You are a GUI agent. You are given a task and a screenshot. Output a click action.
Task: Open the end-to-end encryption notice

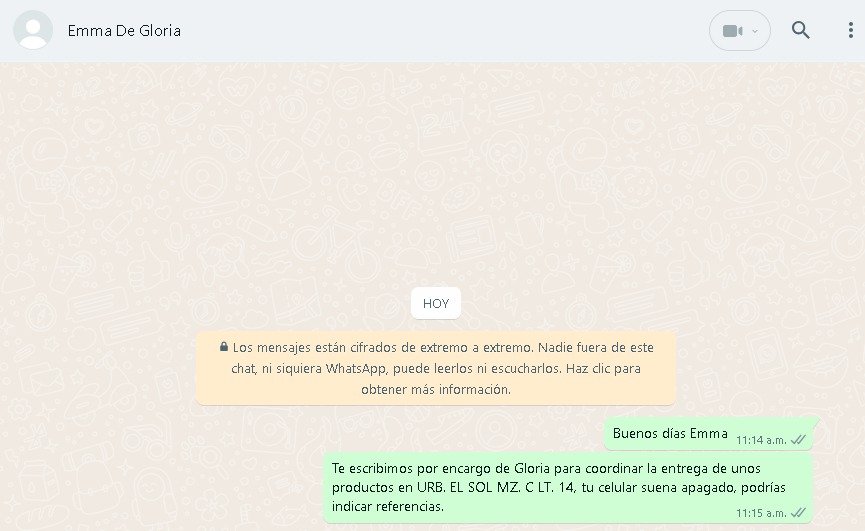[x=436, y=368]
